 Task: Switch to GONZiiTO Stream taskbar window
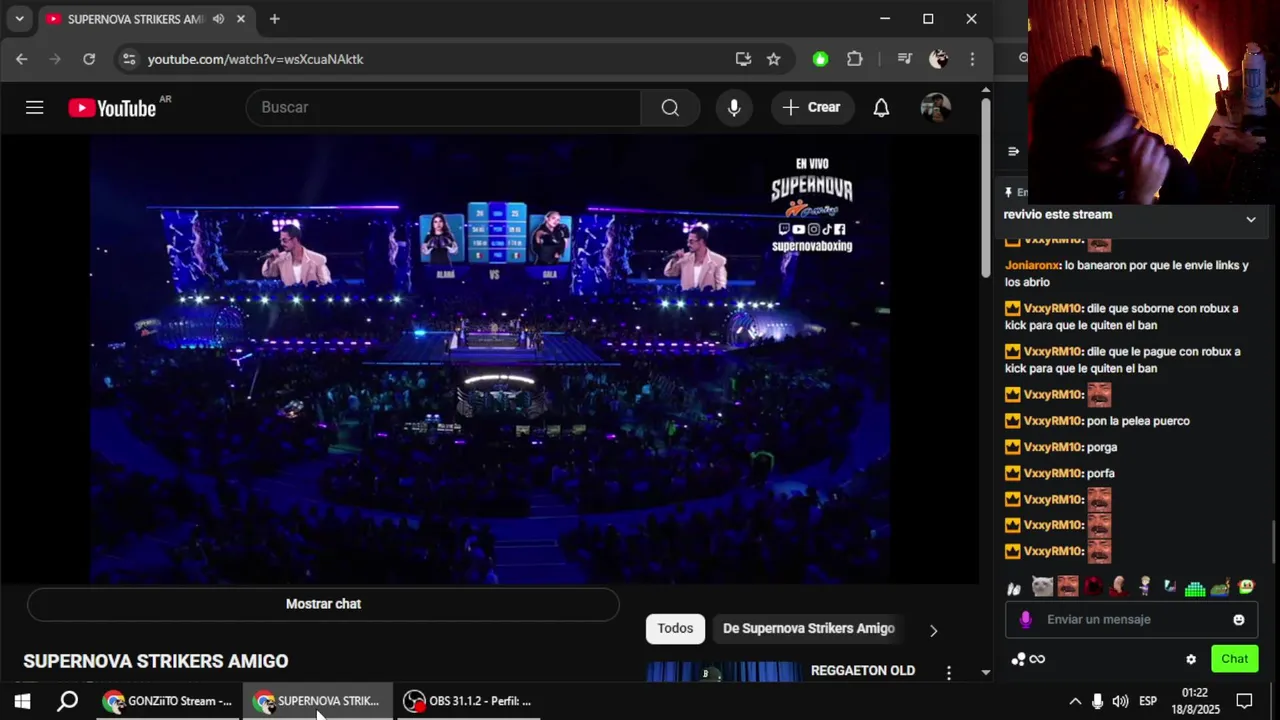168,701
